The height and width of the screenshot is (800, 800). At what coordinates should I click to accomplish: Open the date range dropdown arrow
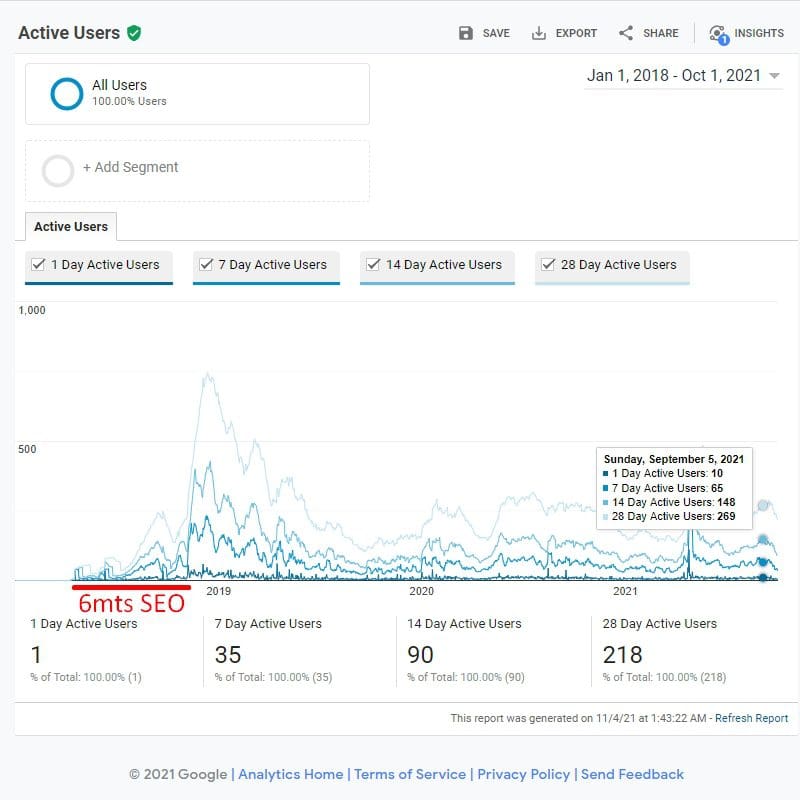[x=775, y=77]
